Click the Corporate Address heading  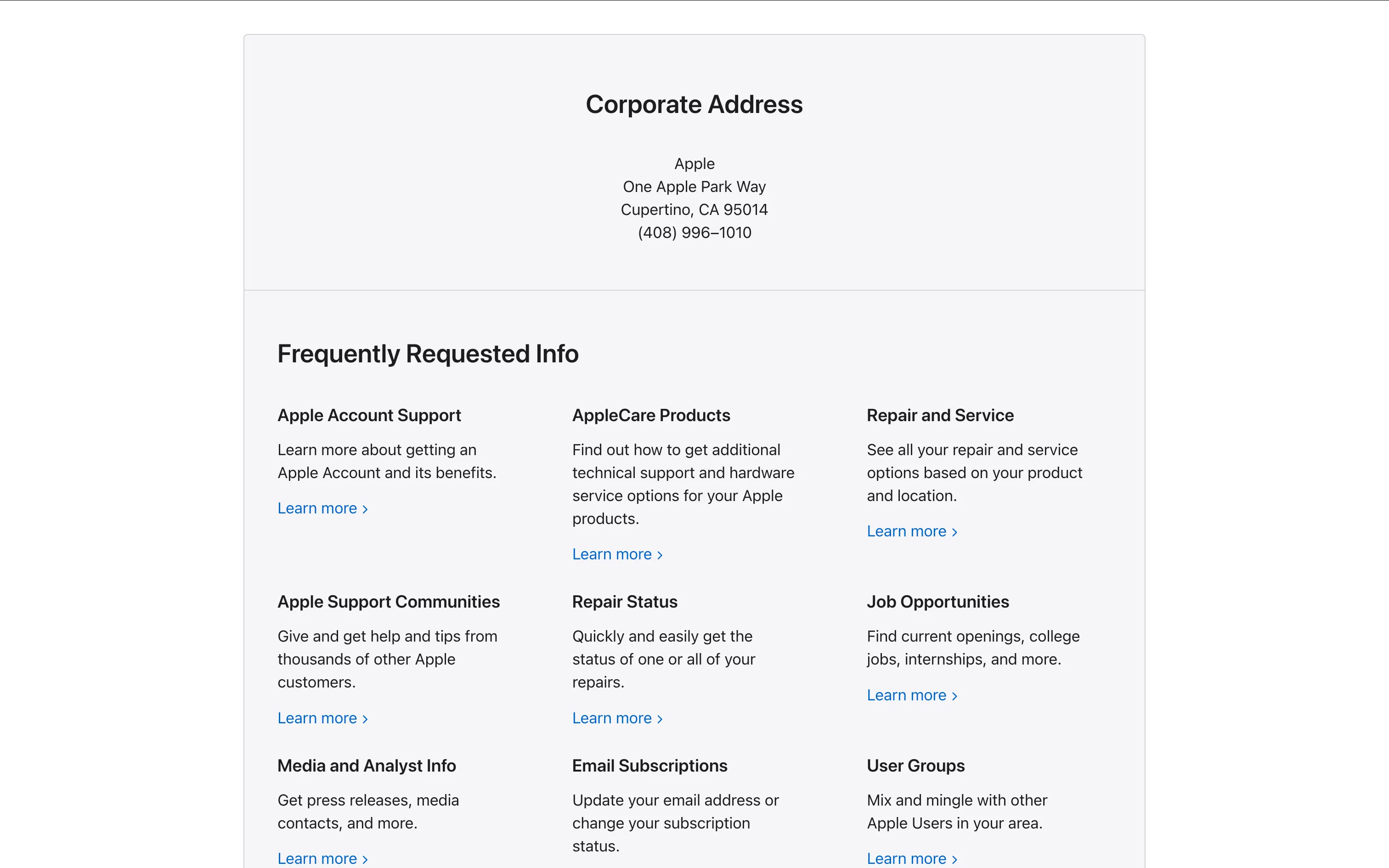click(x=694, y=105)
